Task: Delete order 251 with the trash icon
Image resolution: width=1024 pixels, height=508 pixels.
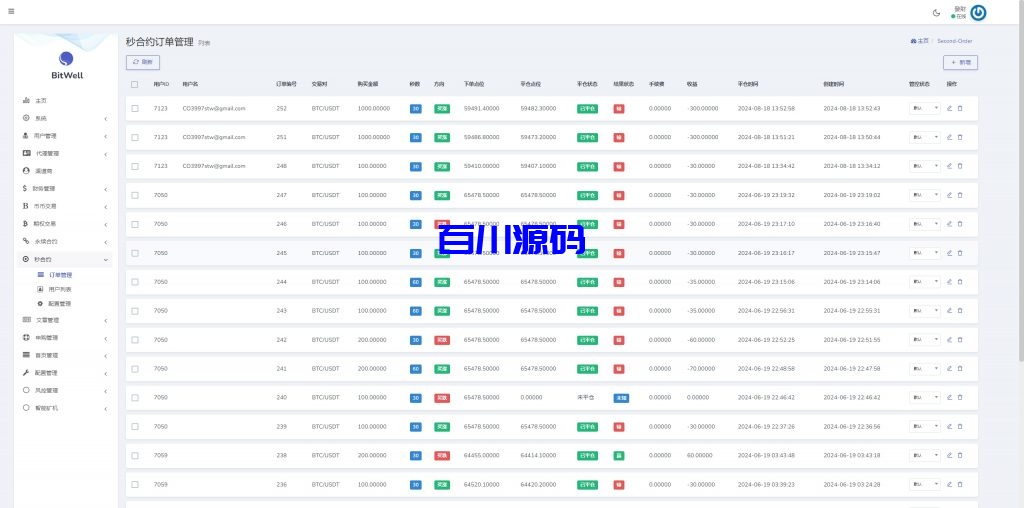Action: coord(960,137)
